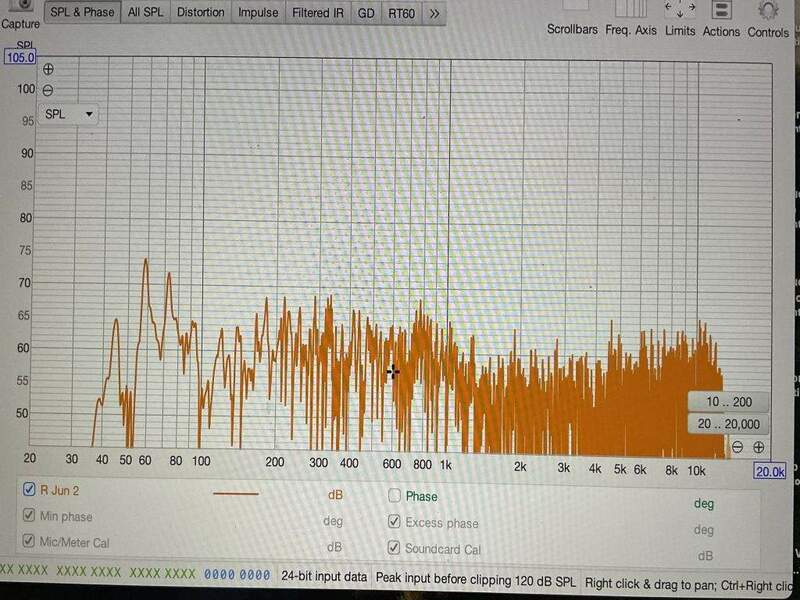Toggle the Freq. Axis icon
Viewport: 800px width, 600px height.
(x=631, y=8)
